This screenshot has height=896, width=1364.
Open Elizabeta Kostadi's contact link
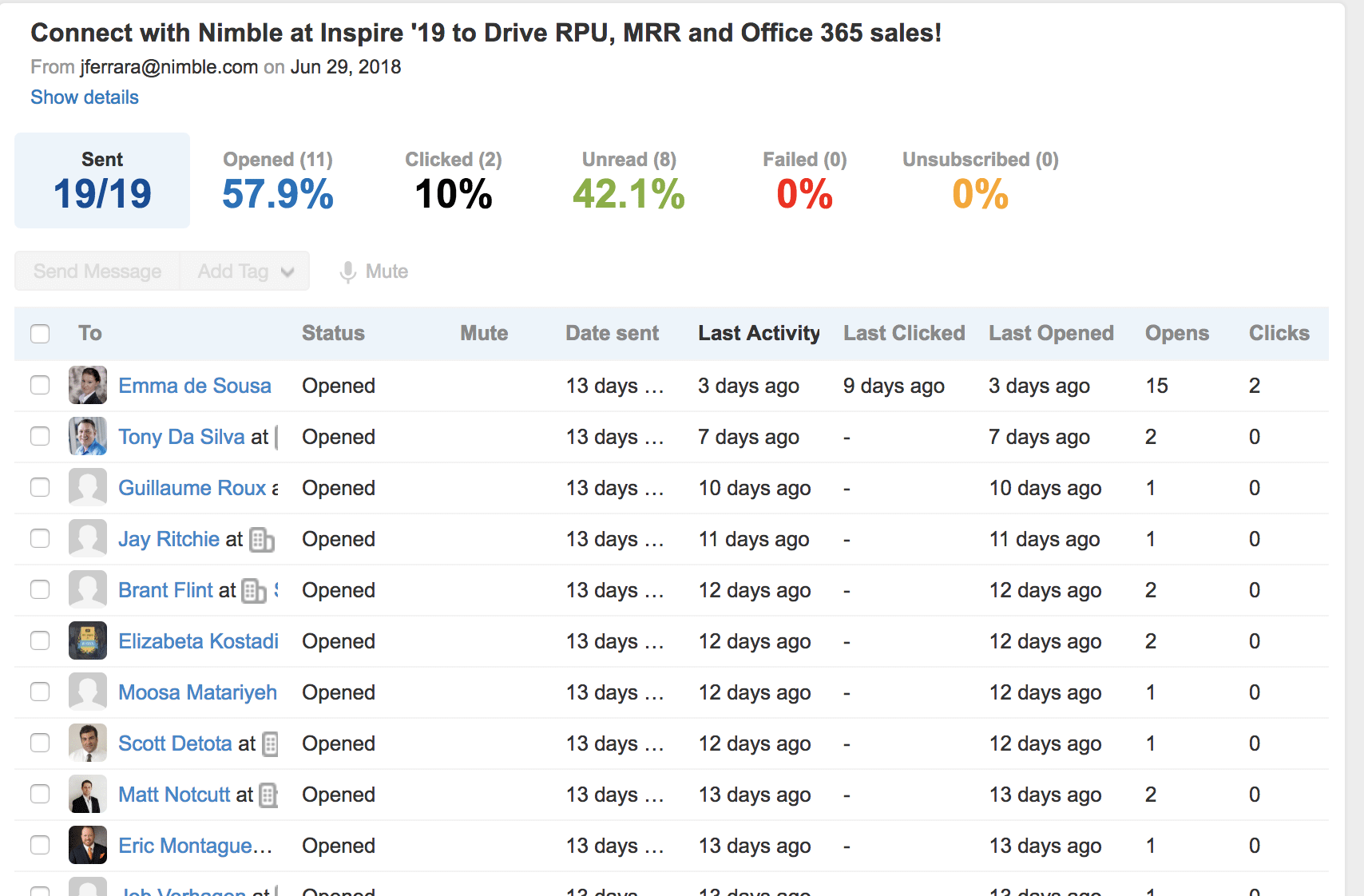[198, 642]
